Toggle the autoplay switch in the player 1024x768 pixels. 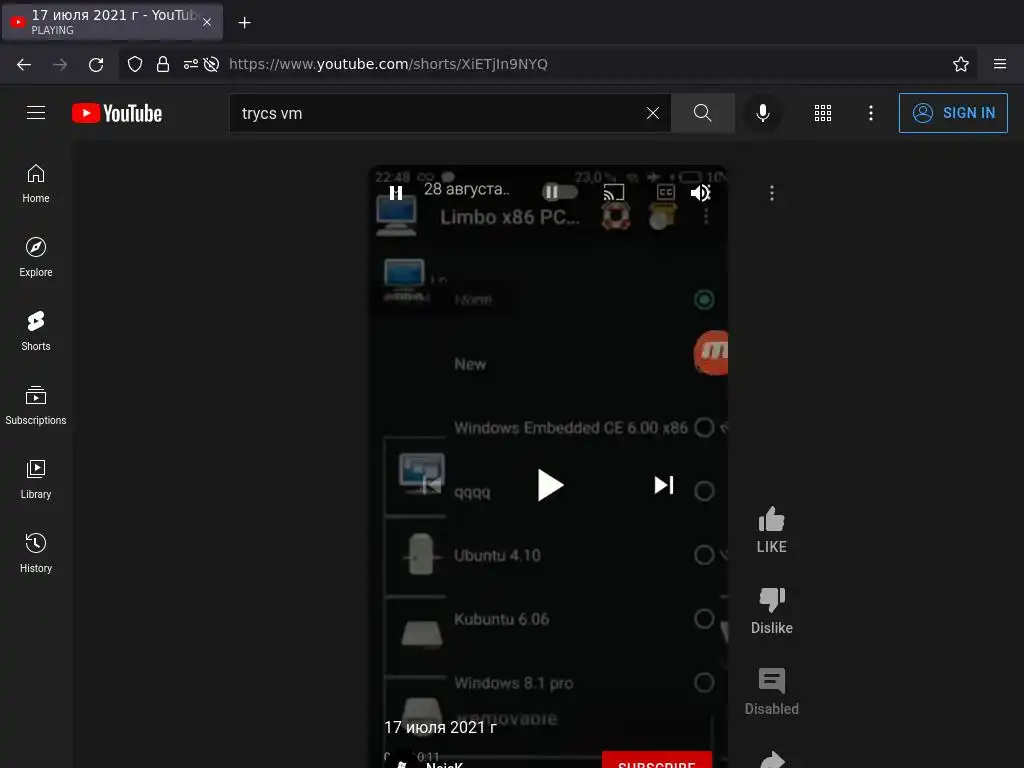560,192
